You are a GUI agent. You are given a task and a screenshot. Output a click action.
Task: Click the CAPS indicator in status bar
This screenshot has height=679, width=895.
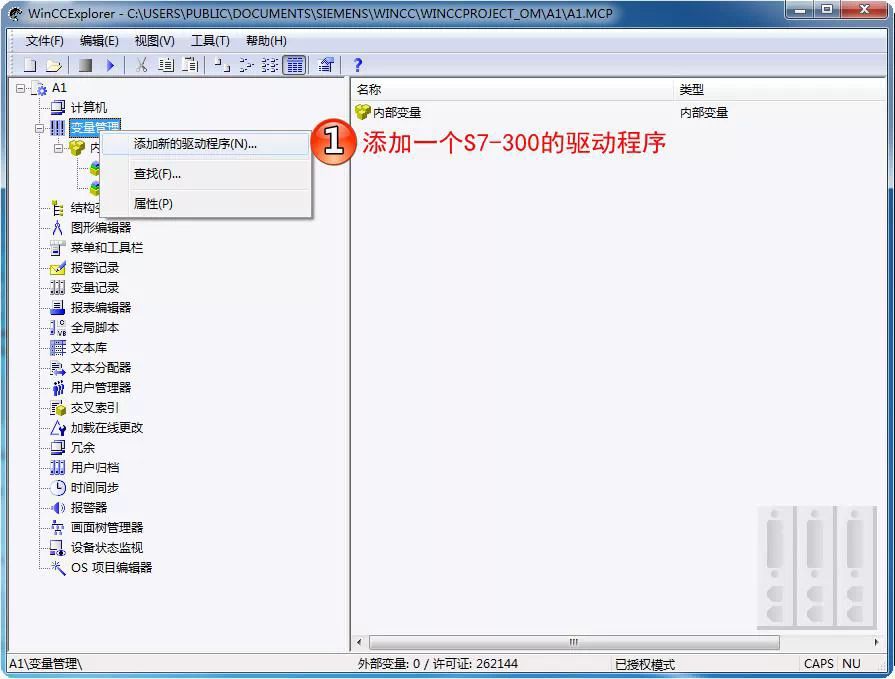[x=819, y=664]
